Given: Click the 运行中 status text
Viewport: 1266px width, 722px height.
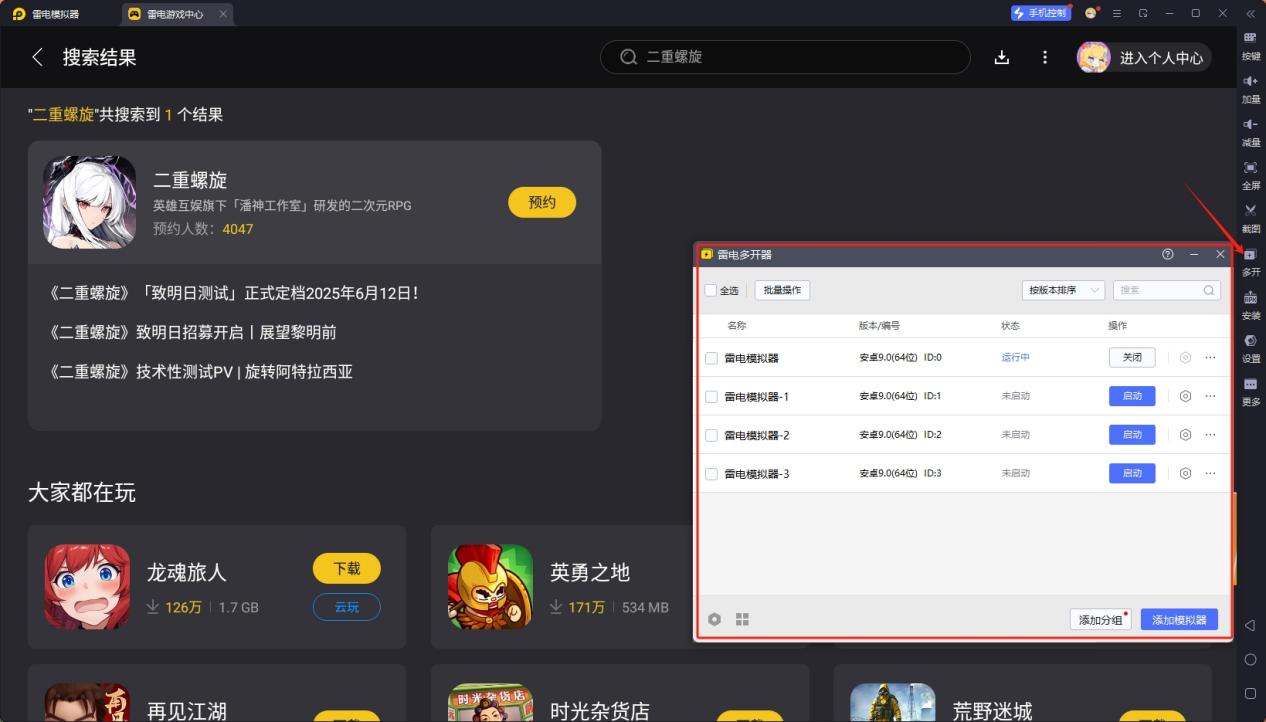Looking at the screenshot, I should (1016, 357).
